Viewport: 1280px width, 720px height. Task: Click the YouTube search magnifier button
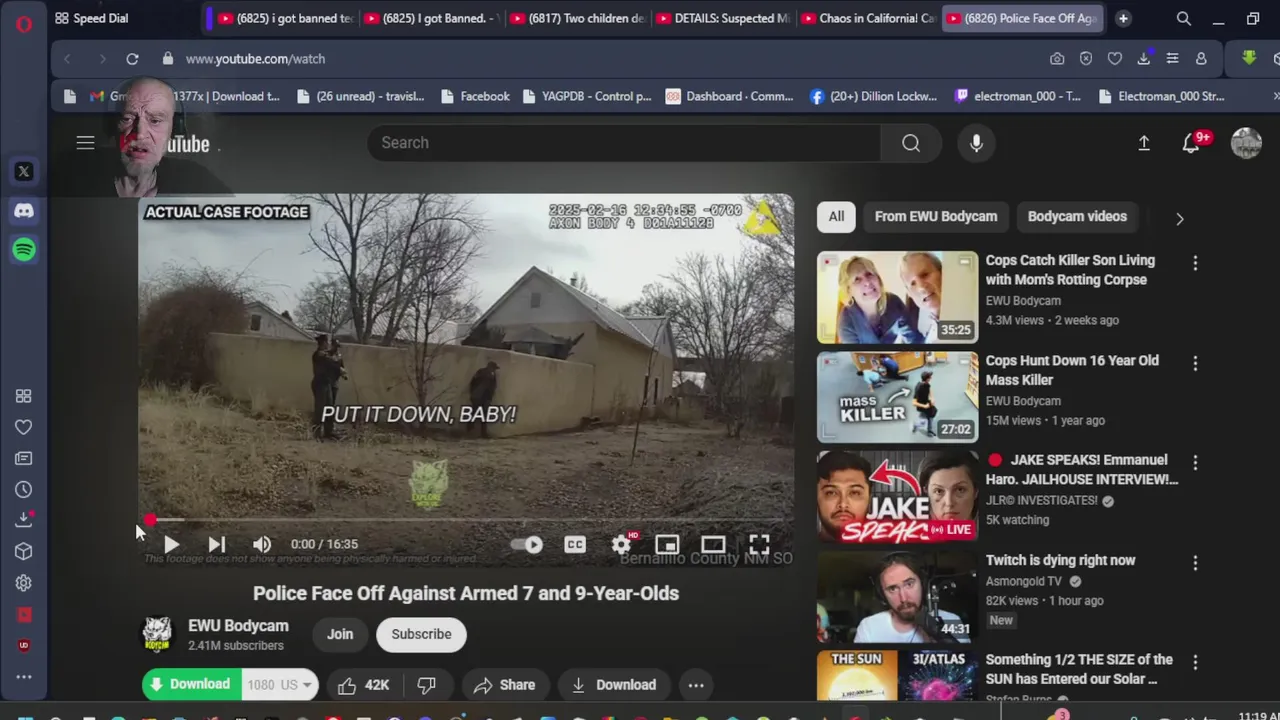coord(911,143)
